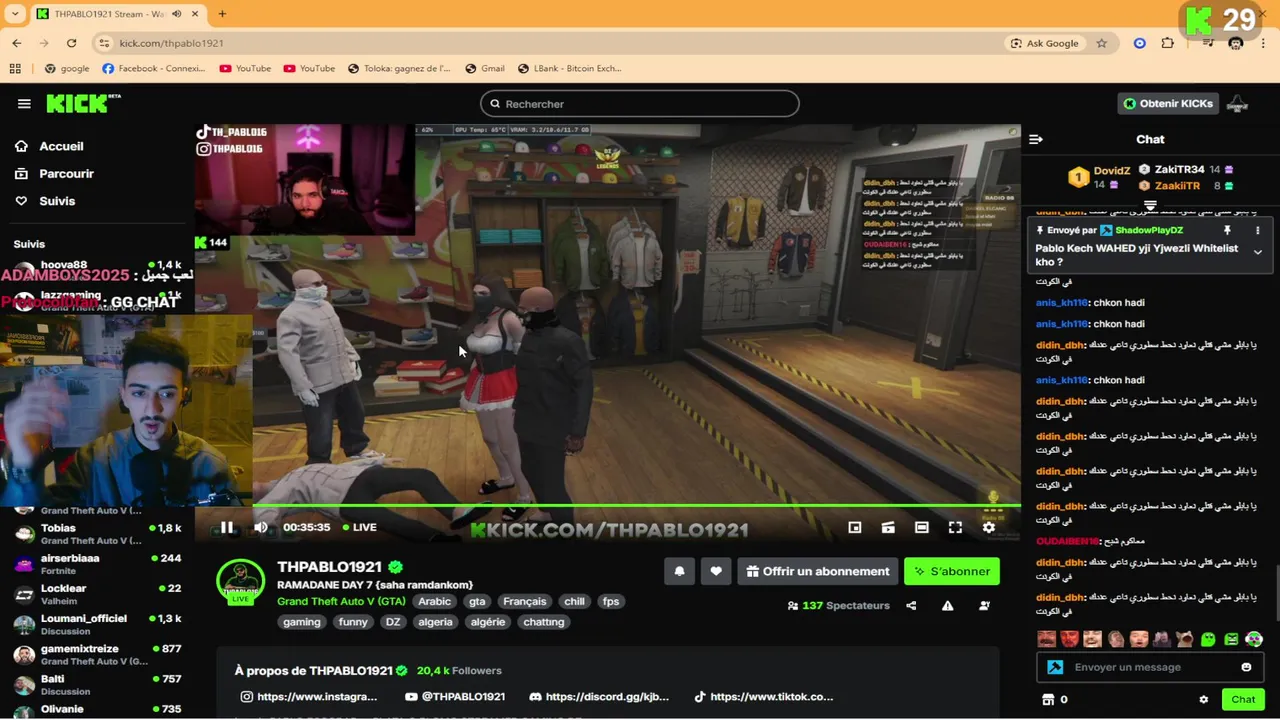Click in Envoyer un message field

point(1150,667)
